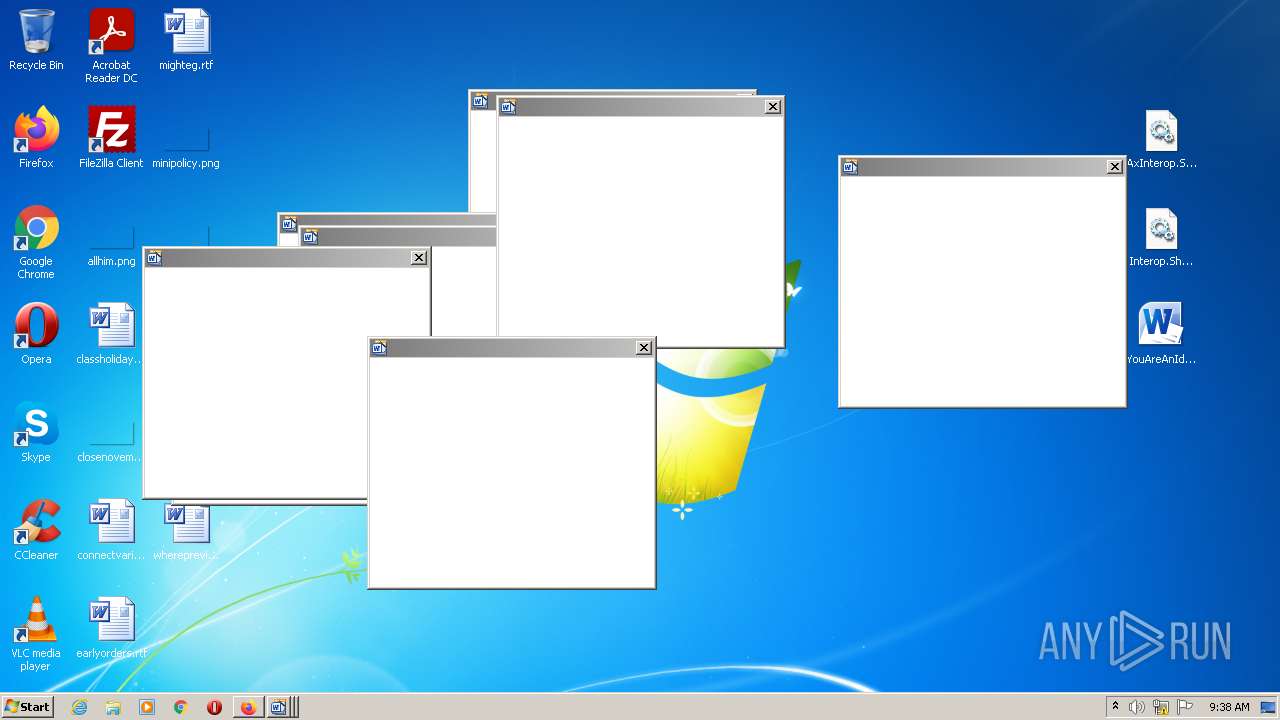This screenshot has height=720, width=1280.
Task: Switch to the Firefox taskbar button
Action: [248, 707]
